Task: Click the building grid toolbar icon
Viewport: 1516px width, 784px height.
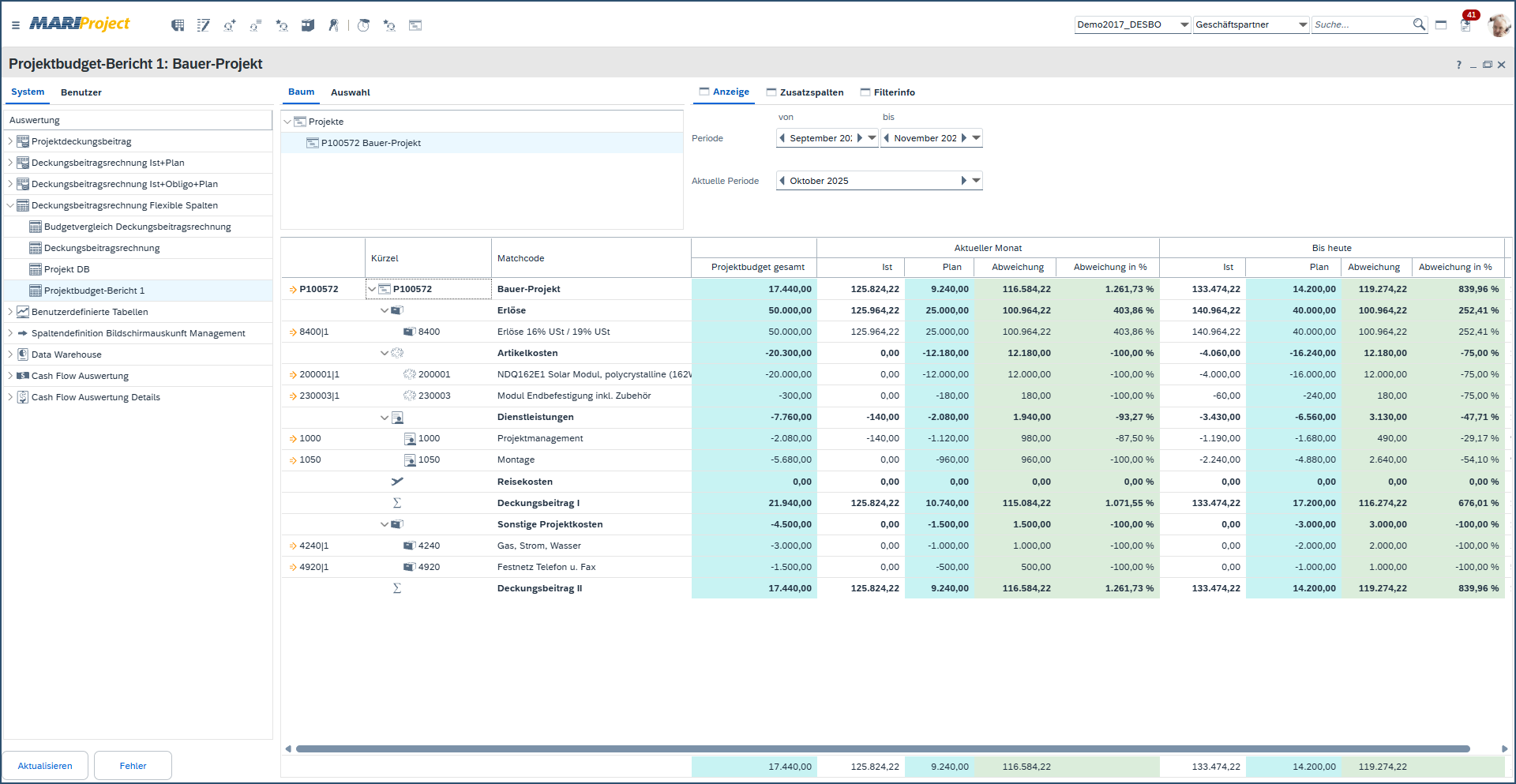Action: pos(178,25)
